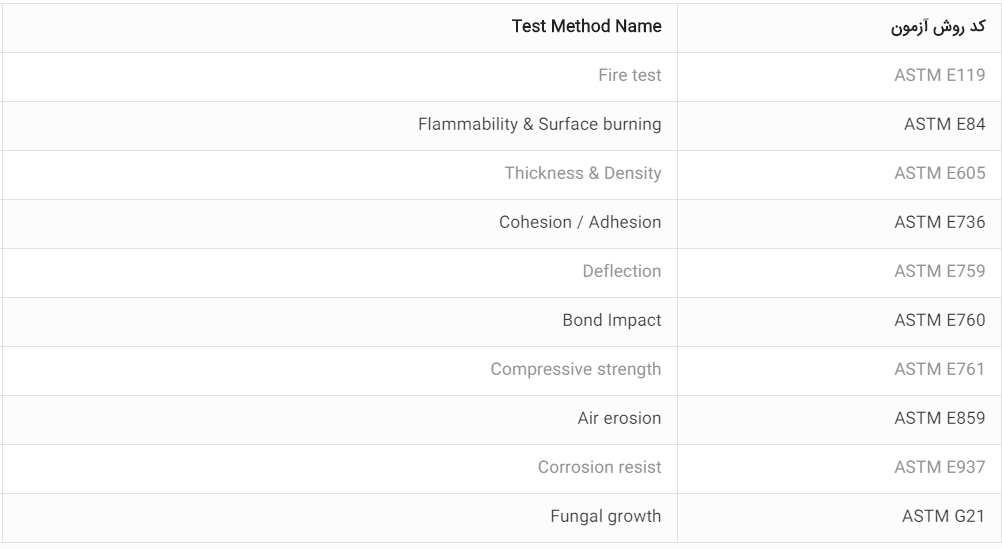
Task: Select the ASTM E760 code cell
Action: pos(939,321)
